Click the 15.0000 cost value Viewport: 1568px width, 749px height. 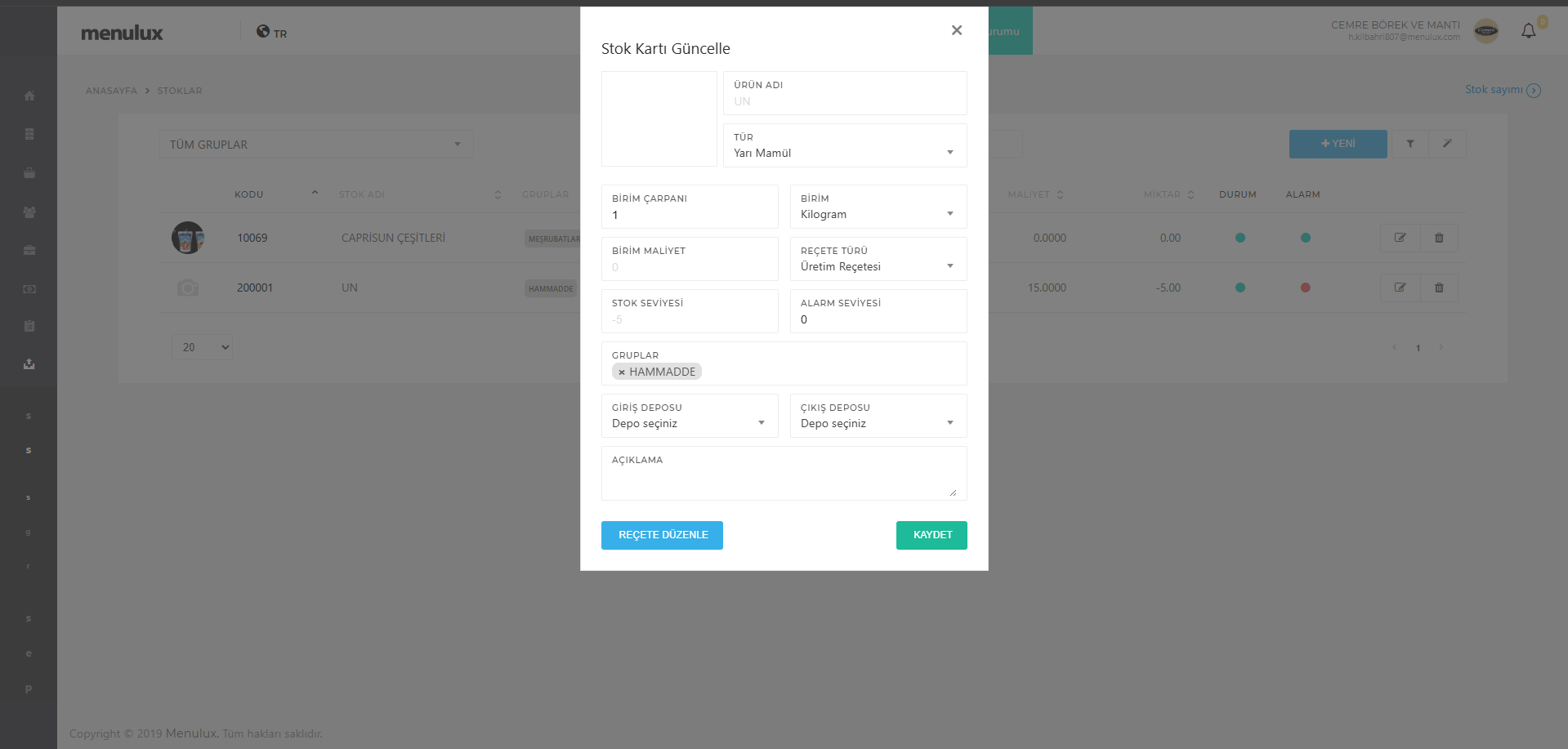(x=1047, y=288)
